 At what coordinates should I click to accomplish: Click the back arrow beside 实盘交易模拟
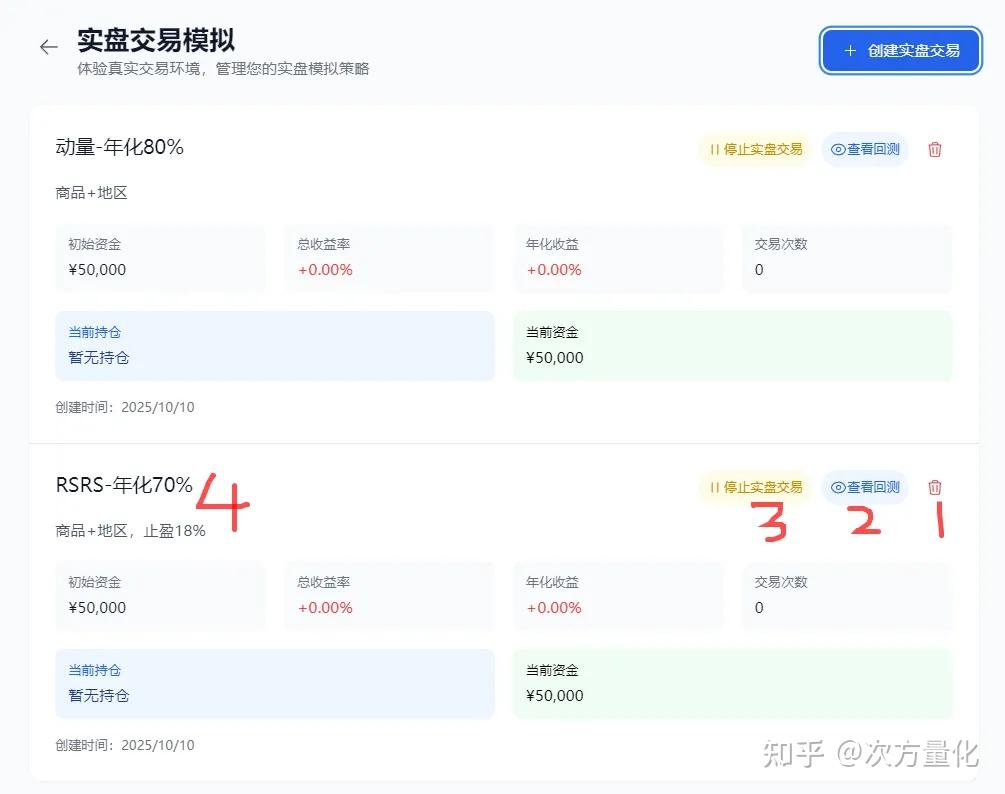coord(48,47)
